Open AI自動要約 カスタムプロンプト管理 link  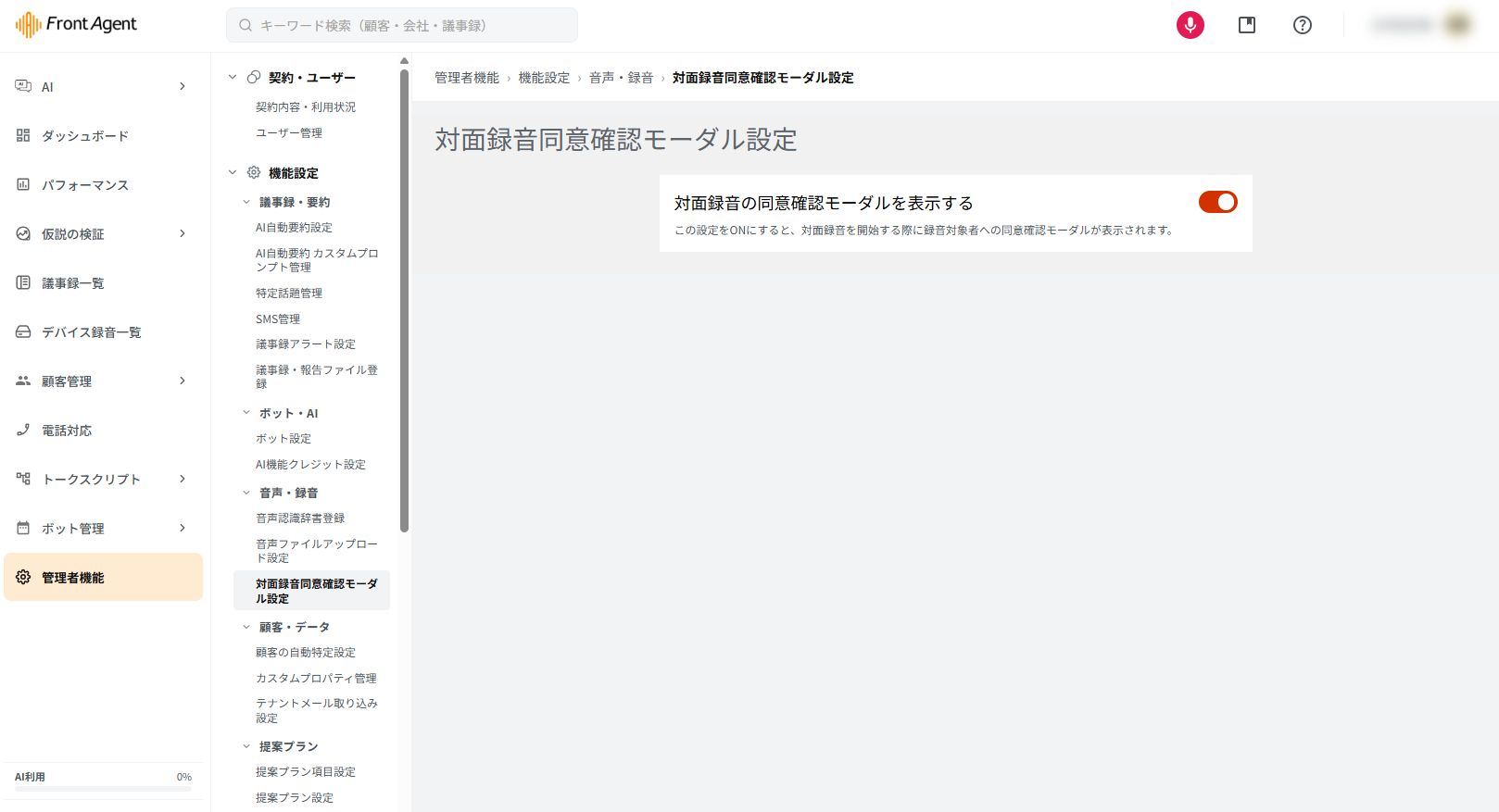pos(317,260)
